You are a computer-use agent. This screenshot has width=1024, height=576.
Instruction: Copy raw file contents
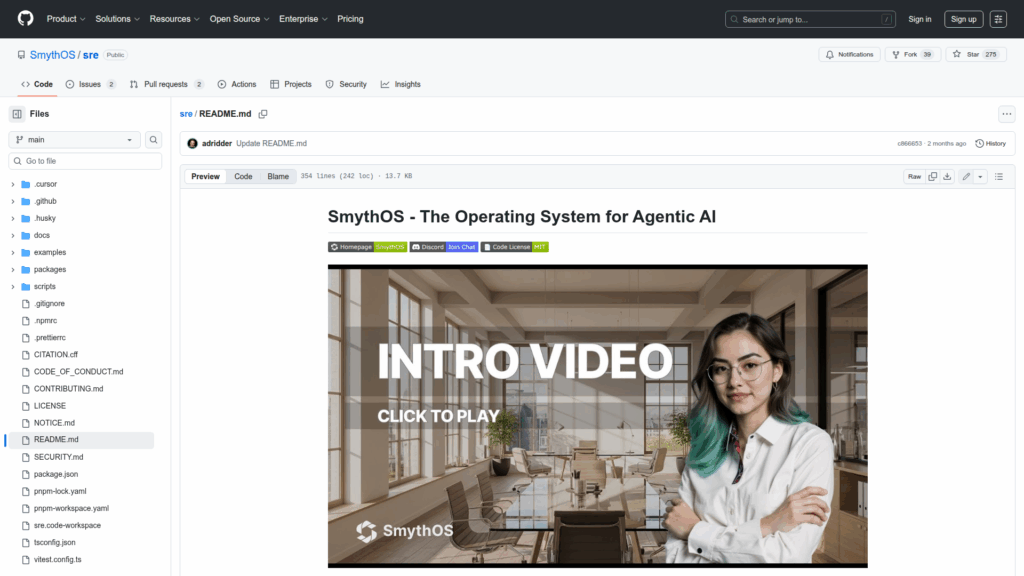coord(933,176)
